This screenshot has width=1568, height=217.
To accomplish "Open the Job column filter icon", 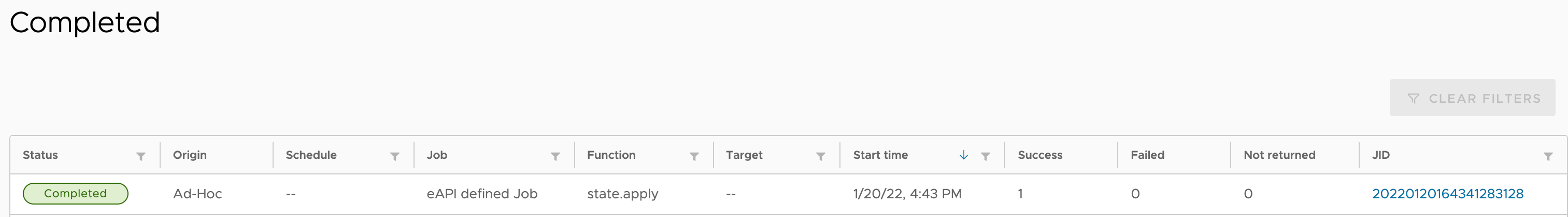I will pyautogui.click(x=555, y=157).
